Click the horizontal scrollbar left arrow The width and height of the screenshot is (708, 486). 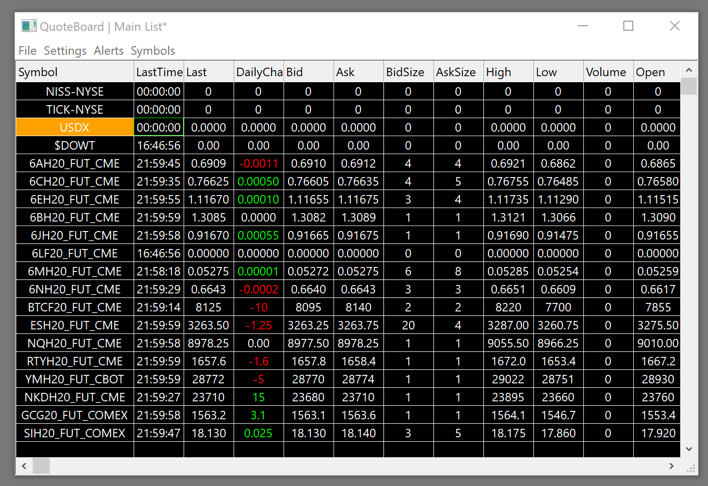point(24,466)
